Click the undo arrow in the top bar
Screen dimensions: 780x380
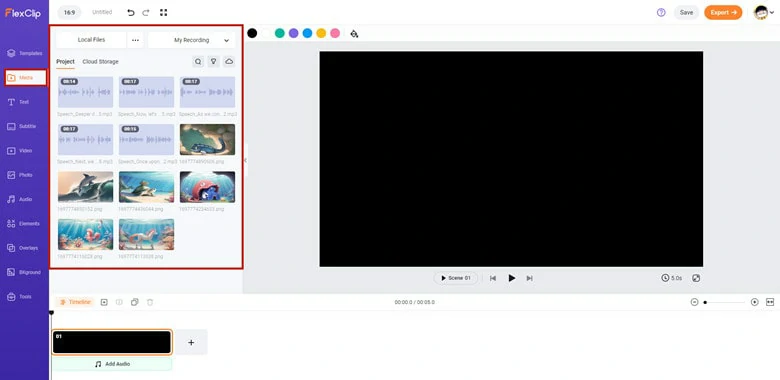[131, 12]
